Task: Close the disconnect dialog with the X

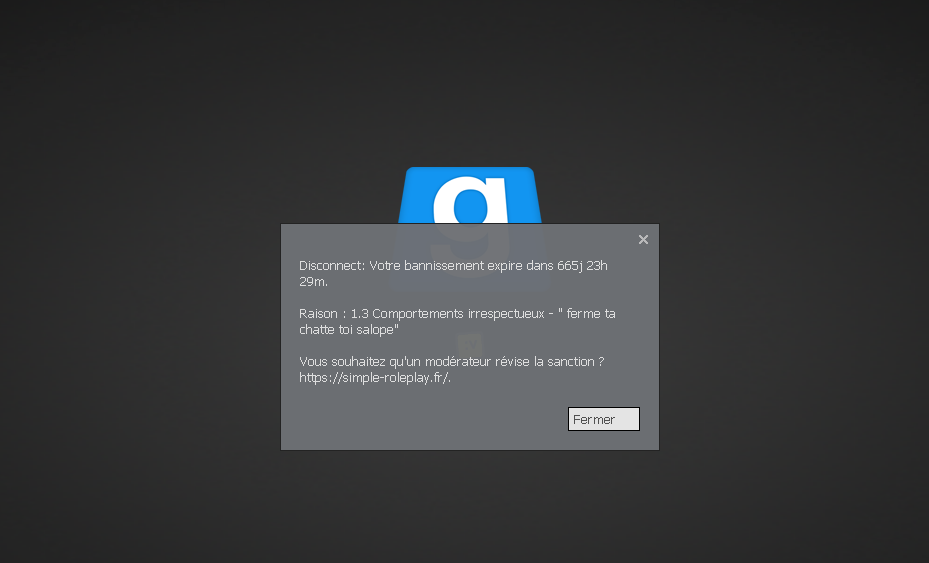Action: coord(643,239)
